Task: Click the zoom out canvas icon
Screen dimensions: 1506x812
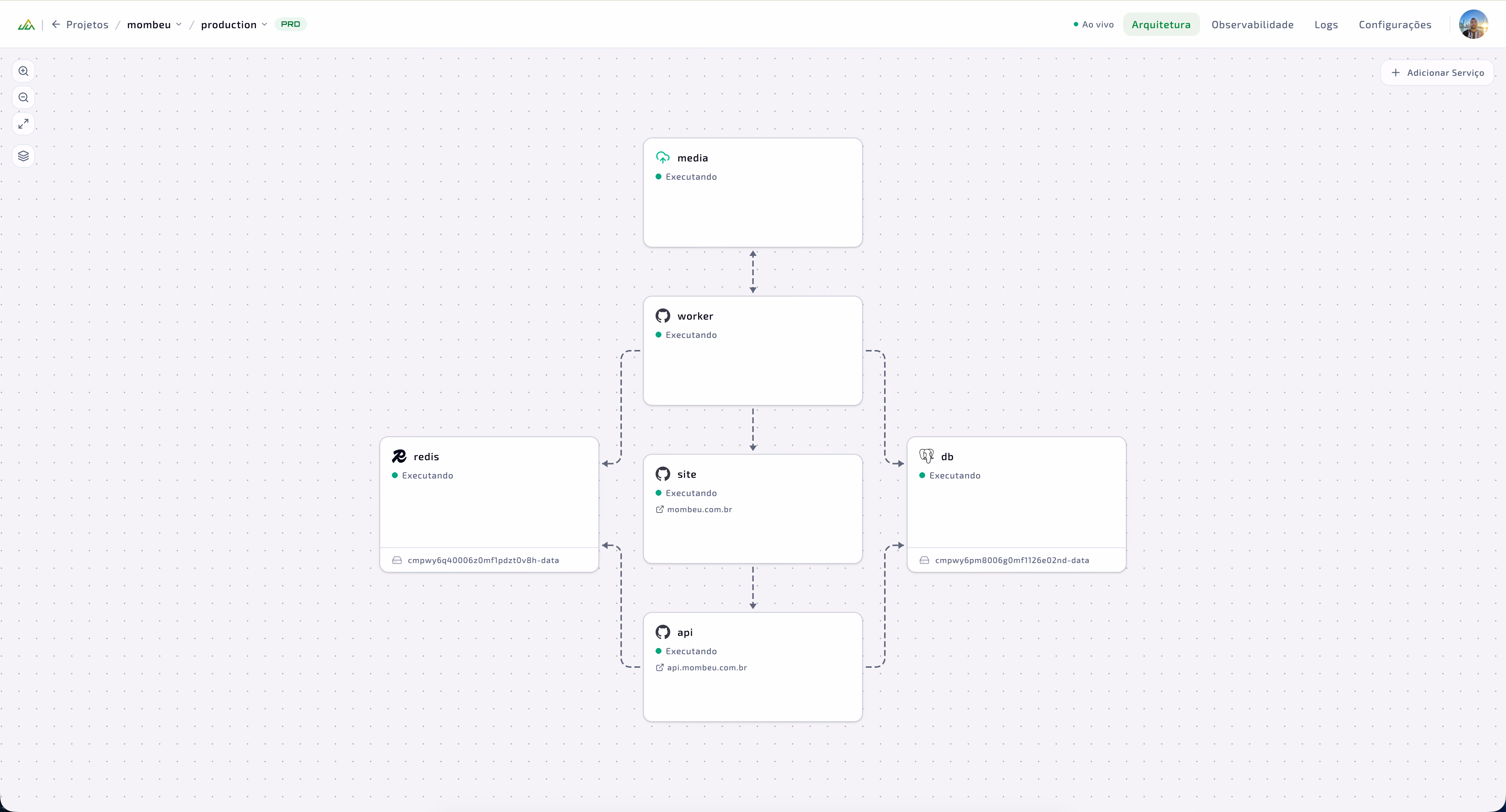Action: pos(23,98)
